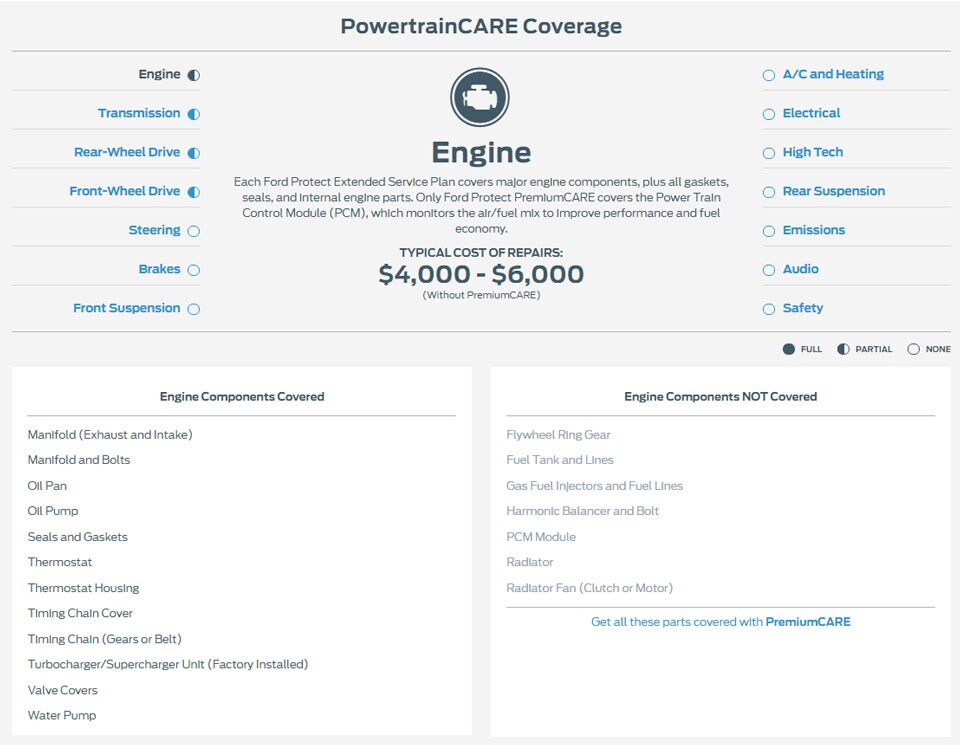This screenshot has width=960, height=745.
Task: Click the empty circle before Electrical
Action: [769, 114]
